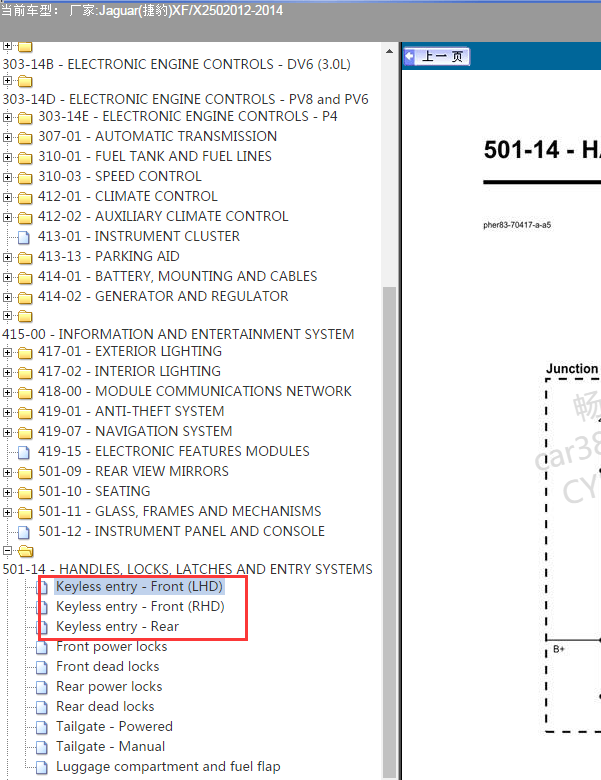Click the document icon beside Keyless entry - Rear

42,627
